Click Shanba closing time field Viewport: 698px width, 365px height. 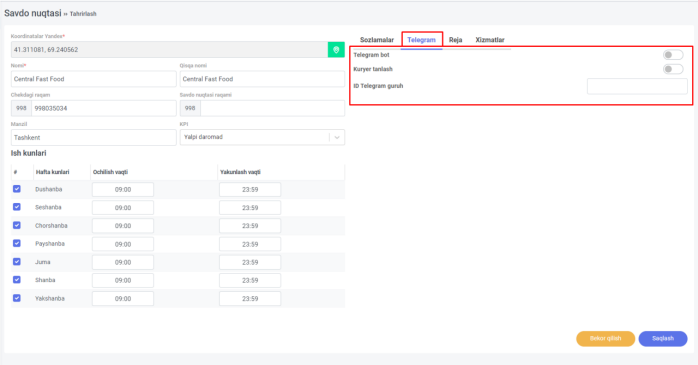click(250, 280)
